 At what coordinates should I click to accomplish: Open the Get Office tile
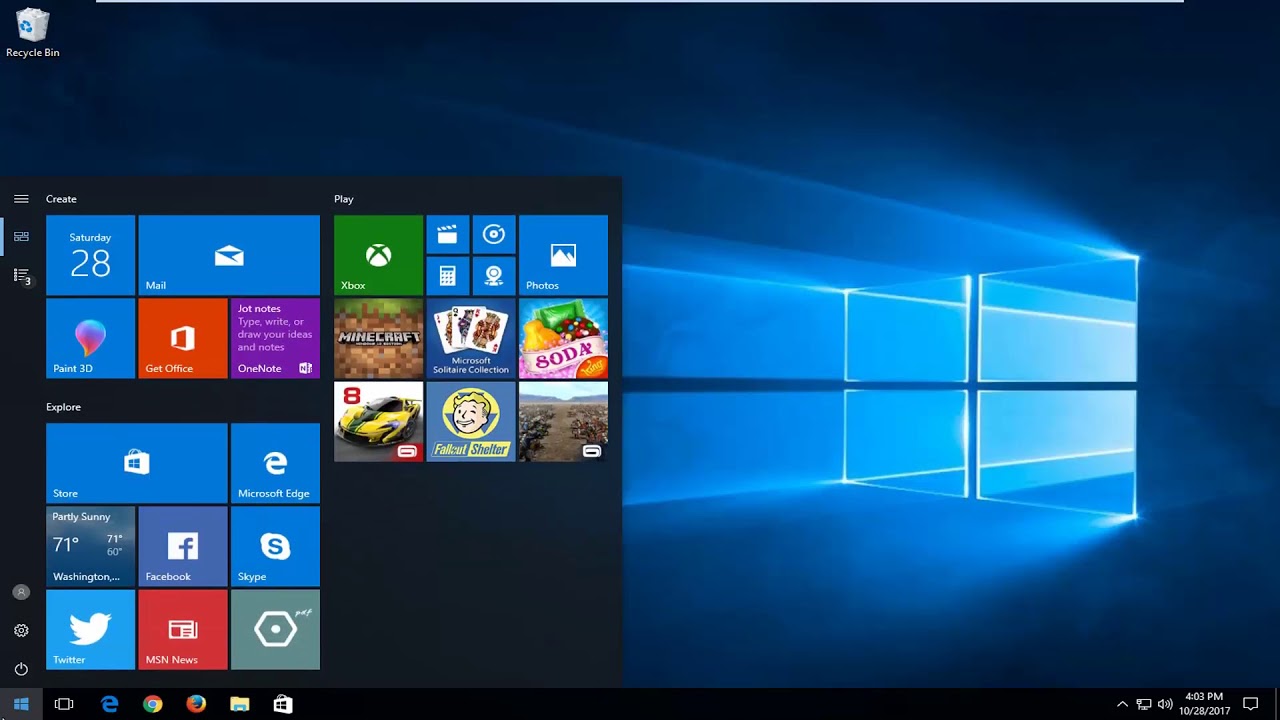183,338
